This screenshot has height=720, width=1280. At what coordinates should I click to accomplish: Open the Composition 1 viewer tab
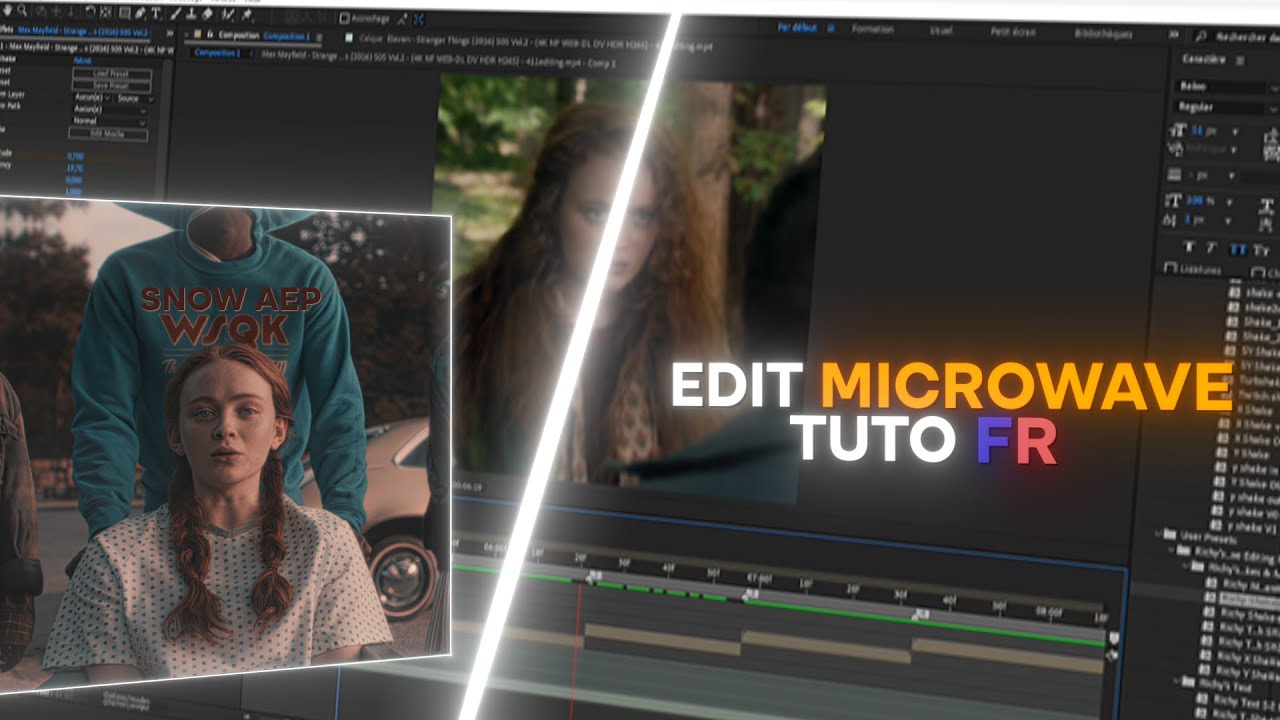click(287, 36)
